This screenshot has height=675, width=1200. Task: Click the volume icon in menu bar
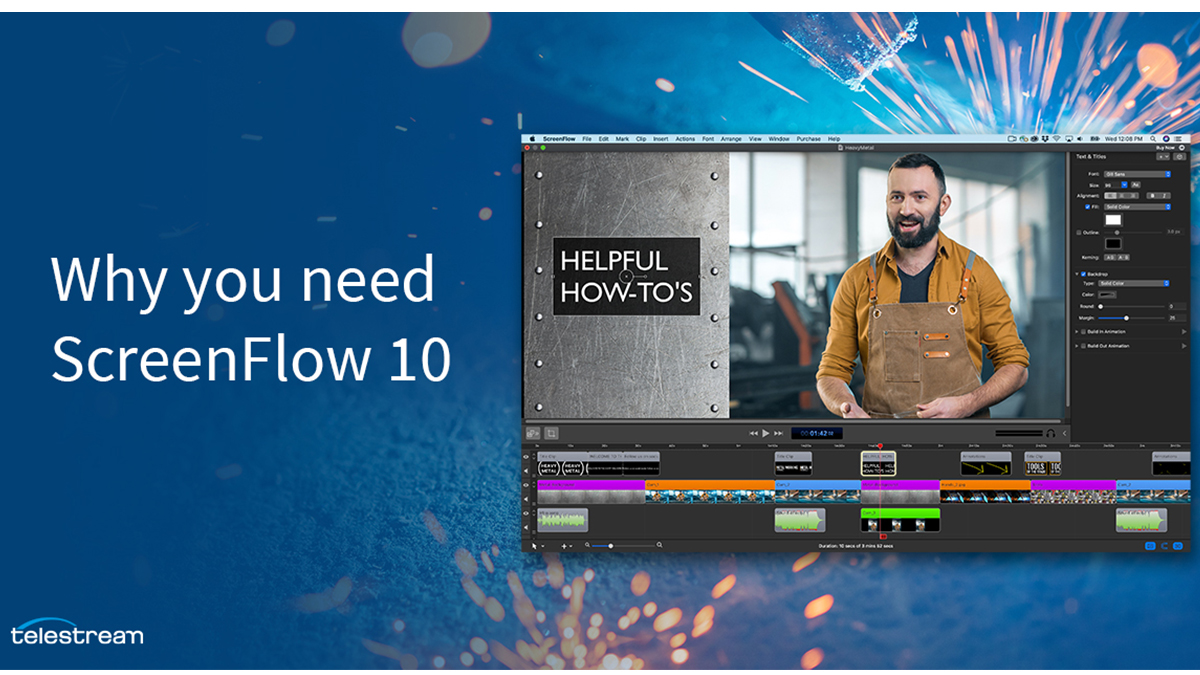1079,138
